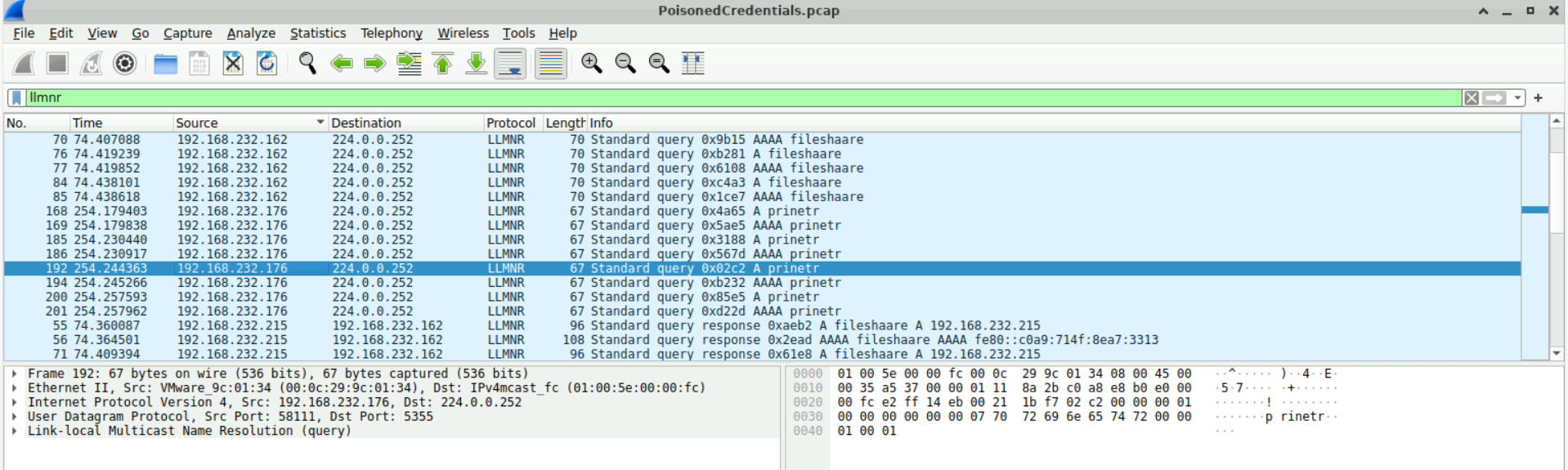This screenshot has width=1568, height=470.
Task: Close this capture file
Action: click(x=233, y=64)
